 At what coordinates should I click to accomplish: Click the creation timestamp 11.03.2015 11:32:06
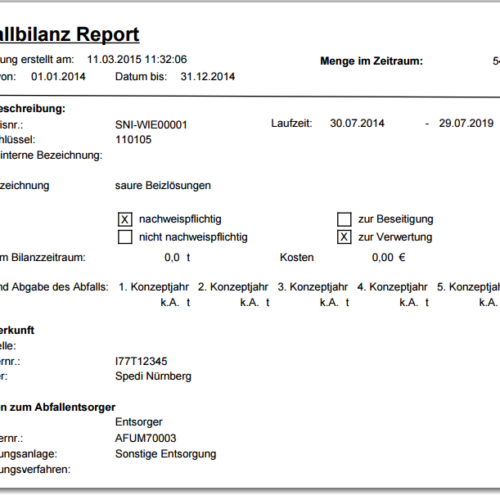137,59
